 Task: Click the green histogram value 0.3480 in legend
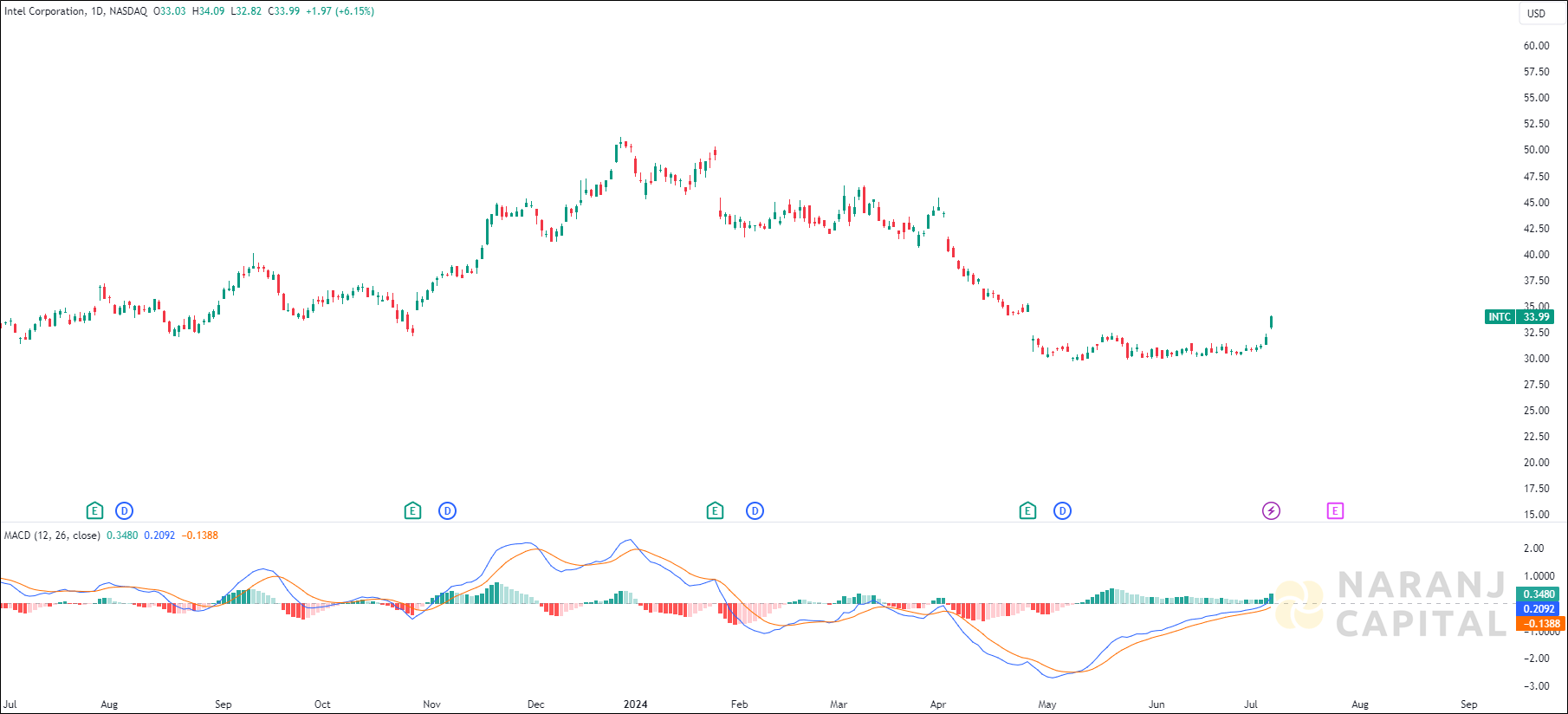click(122, 535)
